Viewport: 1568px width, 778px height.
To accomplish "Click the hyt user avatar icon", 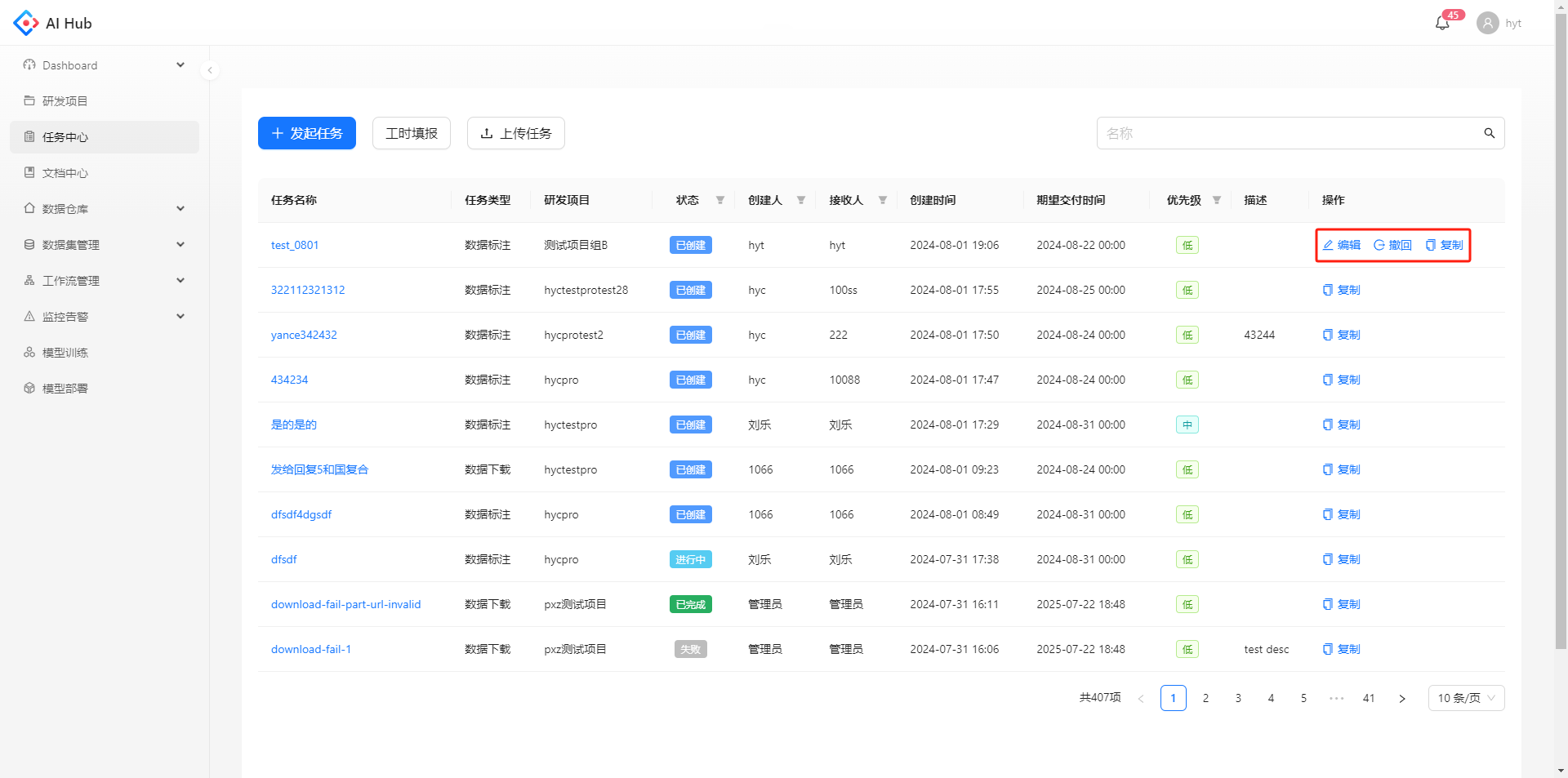I will click(x=1488, y=23).
